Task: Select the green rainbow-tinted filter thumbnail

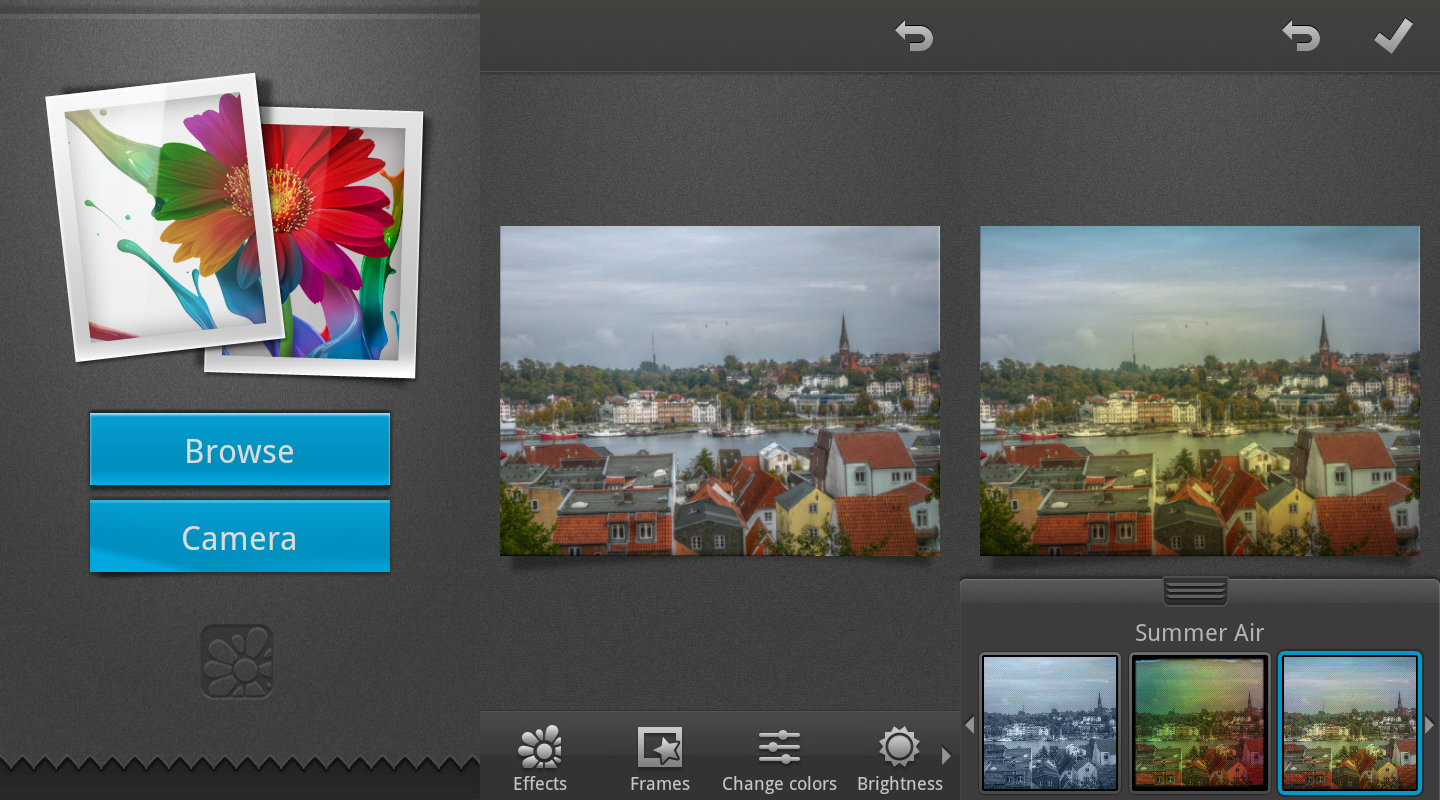Action: pos(1200,722)
